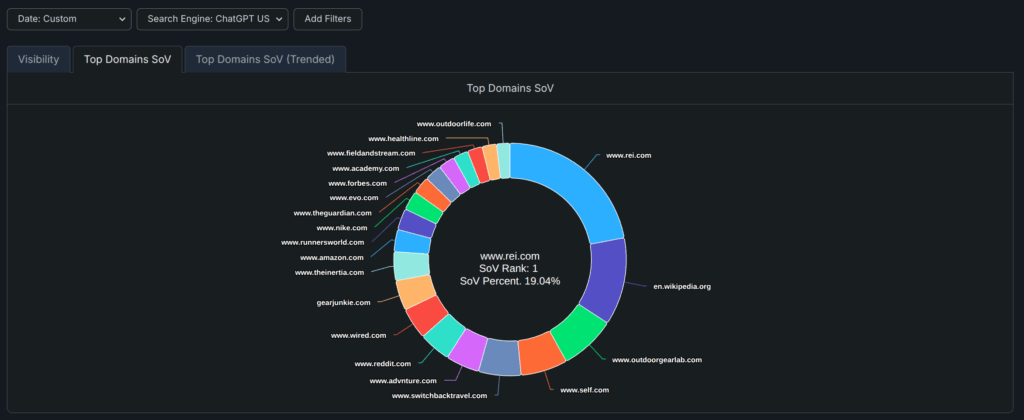Click the www.healthline.com domain label
This screenshot has height=420, width=1024.
click(403, 138)
